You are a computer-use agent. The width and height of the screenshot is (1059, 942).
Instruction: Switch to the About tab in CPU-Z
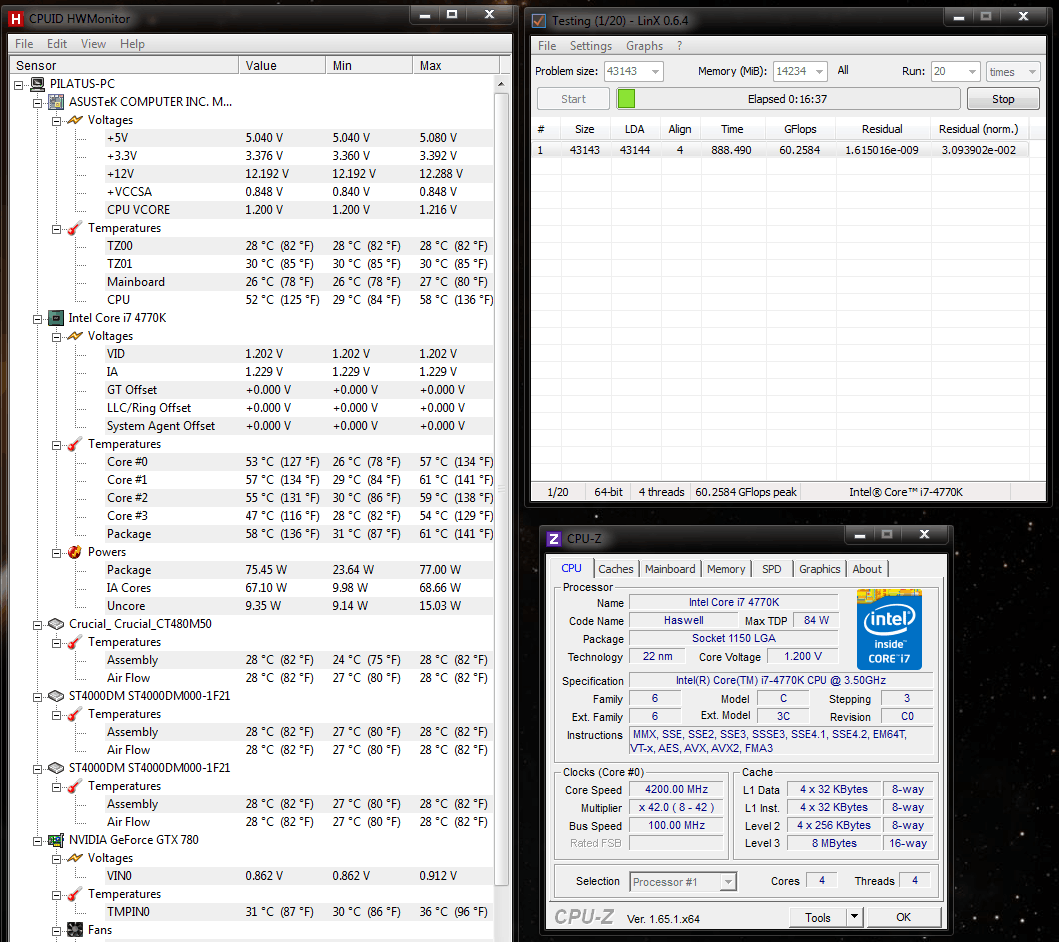[867, 569]
